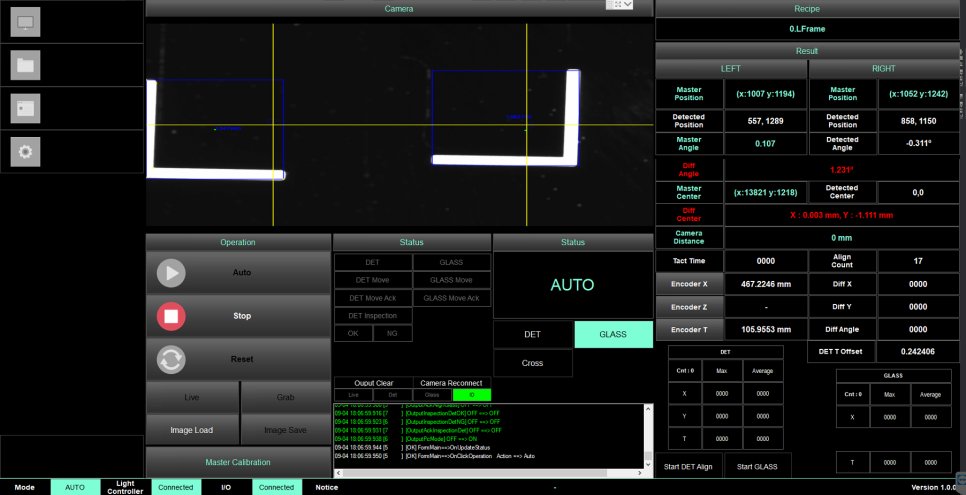Click the 0.LFrame recipe name
Screen dimensions: 966x495
click(807, 29)
